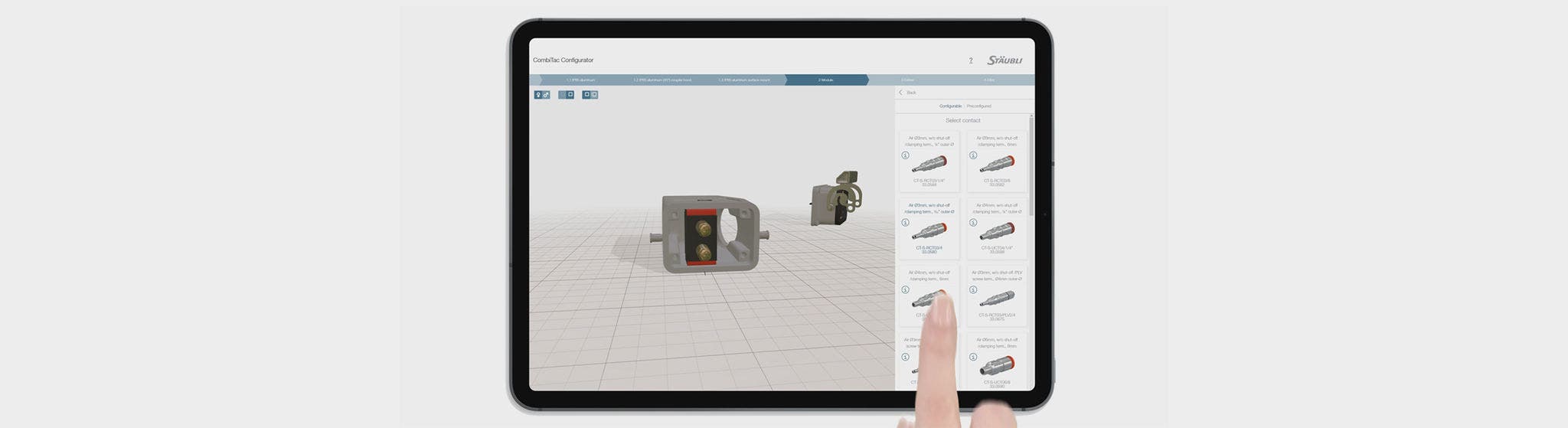
Task: Click the Back button in side panel
Action: tap(907, 93)
